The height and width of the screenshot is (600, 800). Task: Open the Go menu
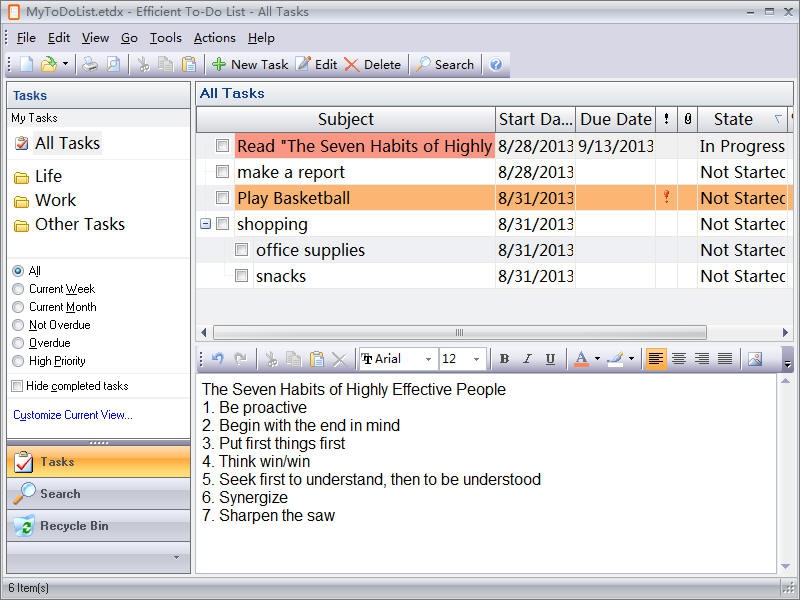[129, 38]
